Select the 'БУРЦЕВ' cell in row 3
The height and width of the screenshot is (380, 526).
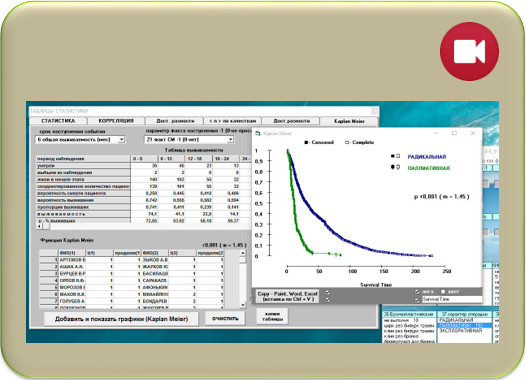(x=72, y=274)
